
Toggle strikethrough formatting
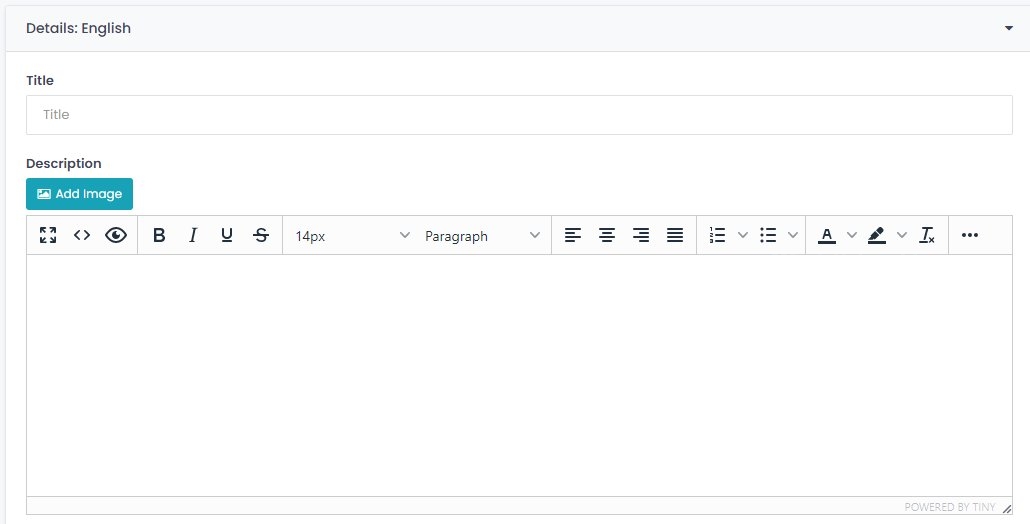coord(261,235)
